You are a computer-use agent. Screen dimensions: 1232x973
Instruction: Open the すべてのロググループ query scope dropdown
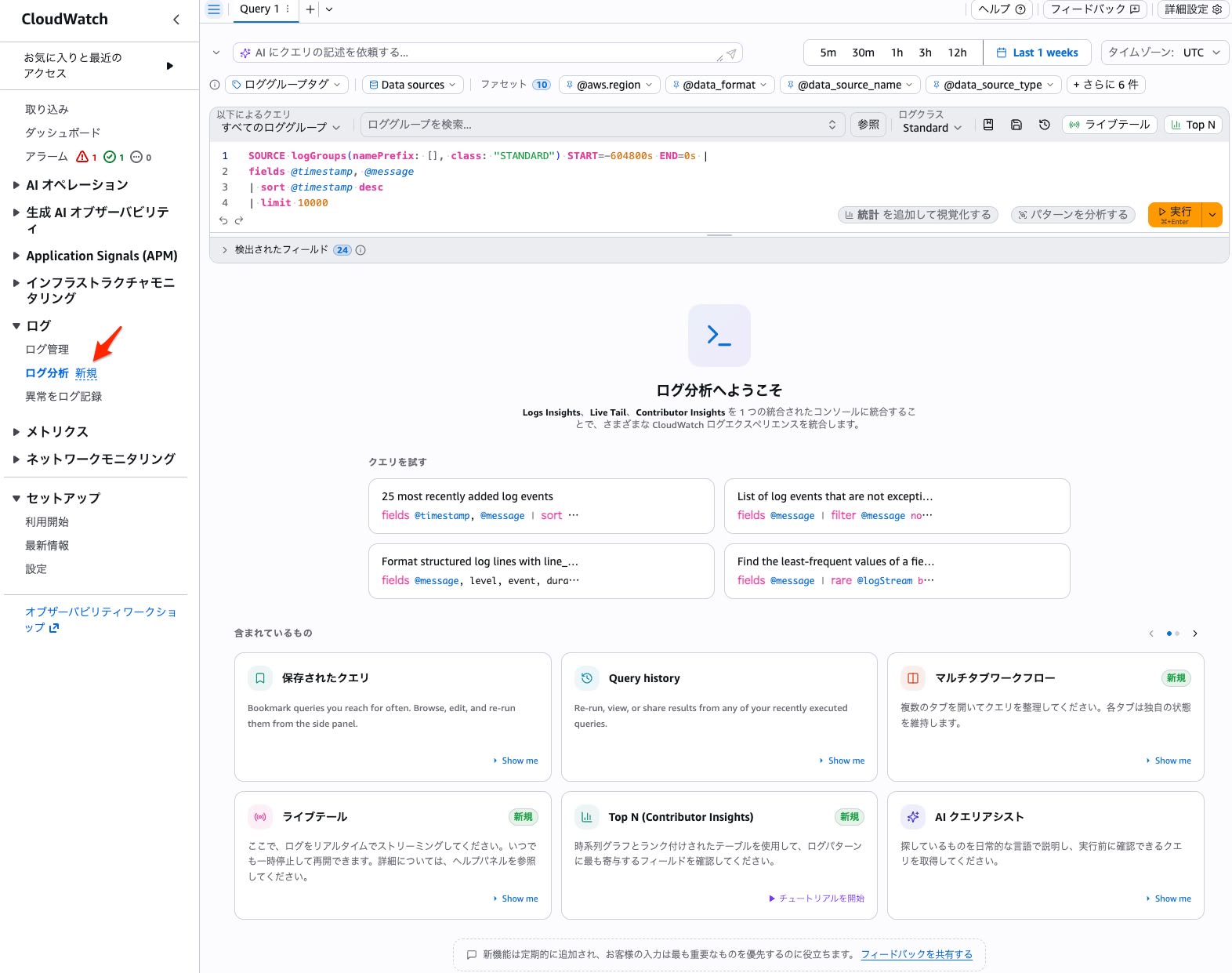click(281, 127)
